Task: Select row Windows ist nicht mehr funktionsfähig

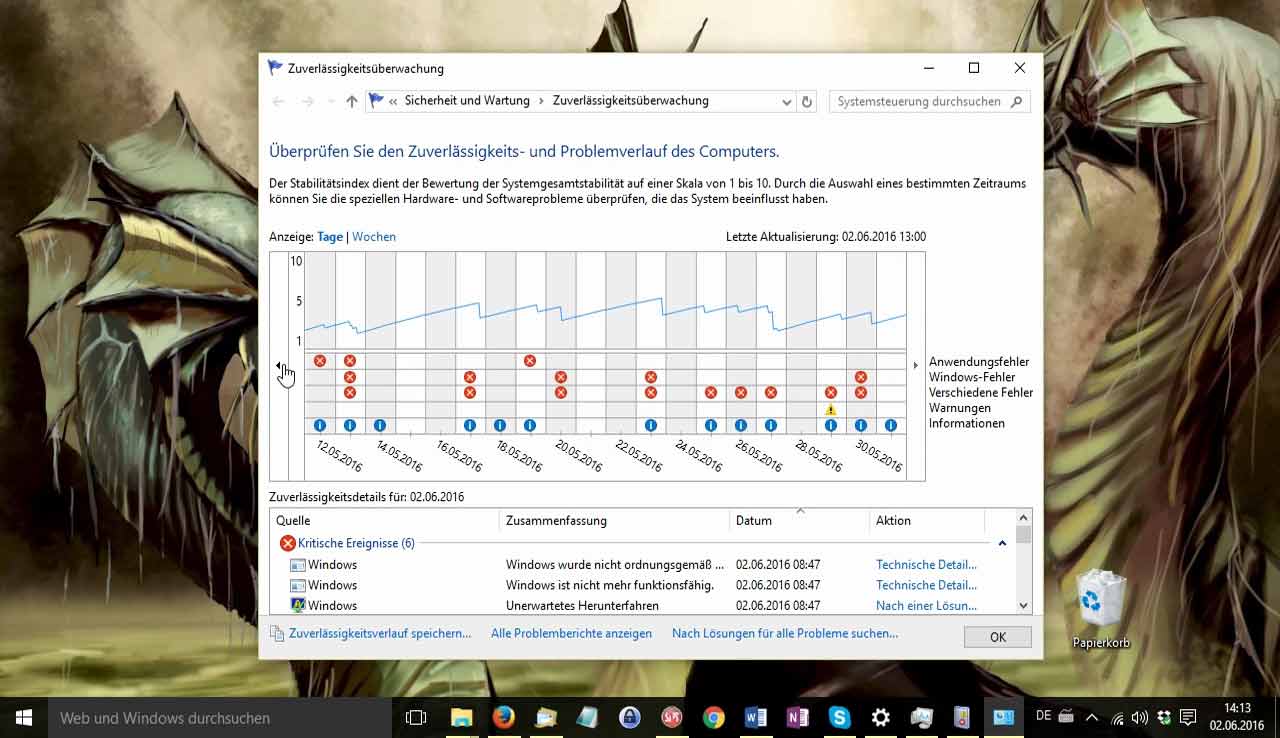Action: pyautogui.click(x=640, y=585)
